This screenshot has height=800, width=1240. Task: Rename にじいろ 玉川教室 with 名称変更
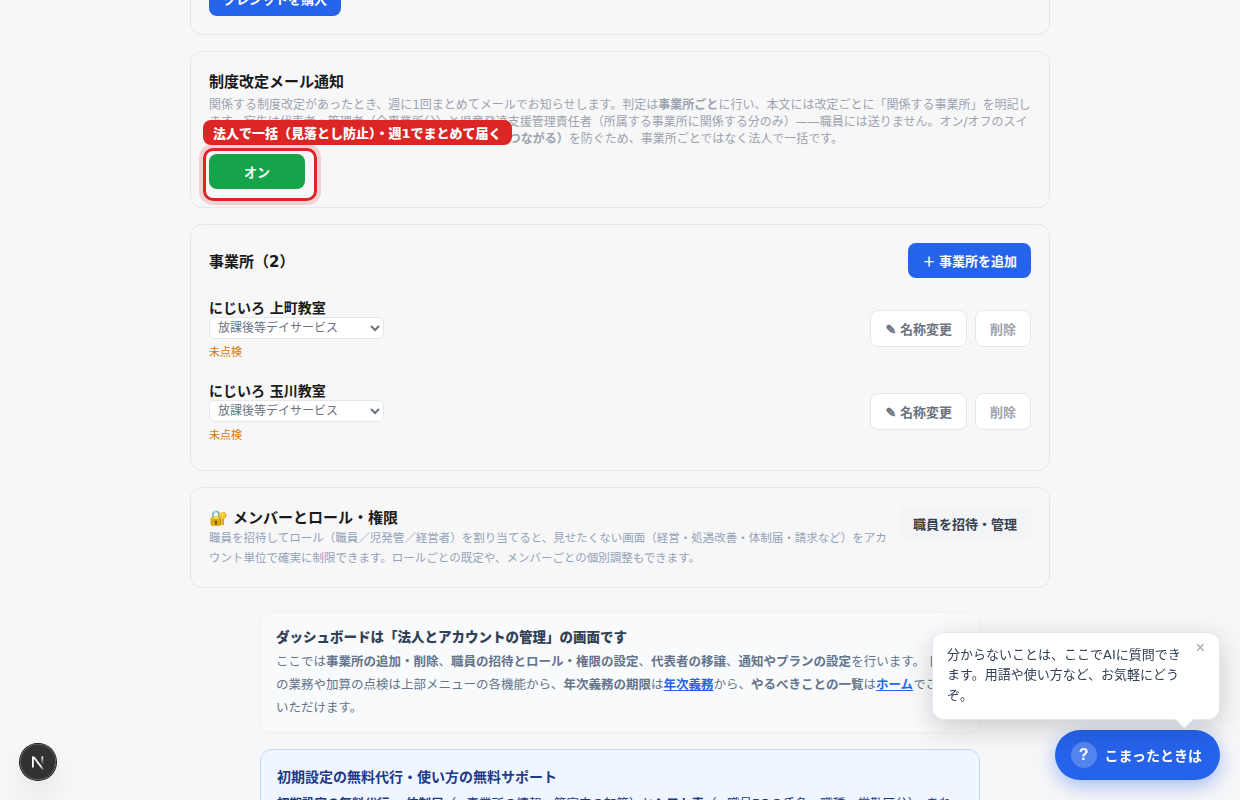coord(918,412)
